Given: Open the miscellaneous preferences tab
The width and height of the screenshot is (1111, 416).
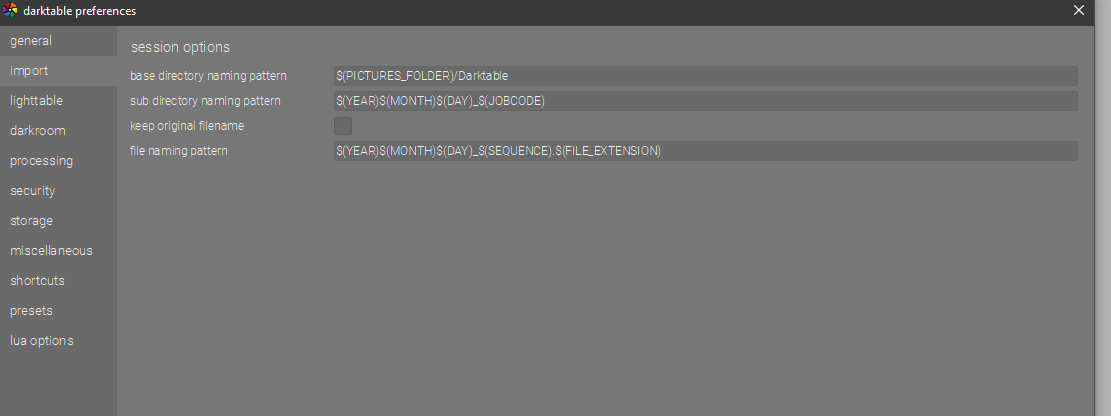Looking at the screenshot, I should pos(51,251).
